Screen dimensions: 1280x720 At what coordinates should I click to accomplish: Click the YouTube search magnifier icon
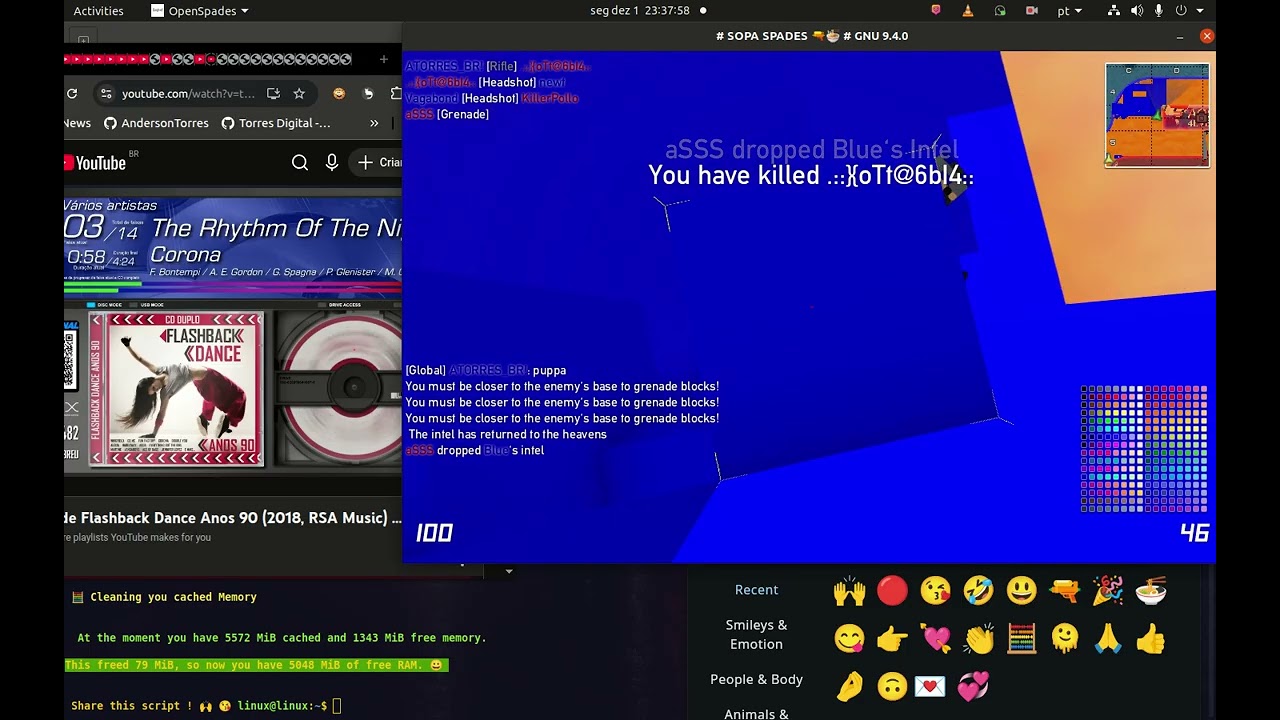pyautogui.click(x=299, y=162)
